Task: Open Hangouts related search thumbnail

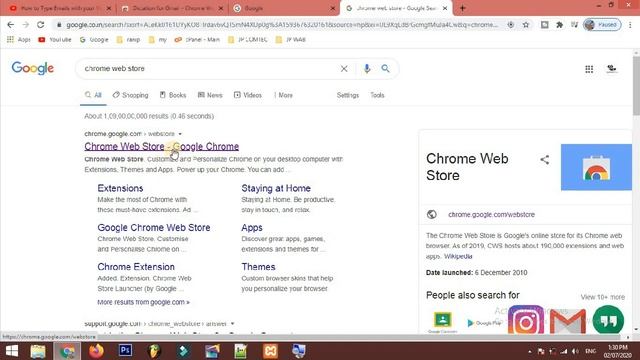Action: coord(608,320)
